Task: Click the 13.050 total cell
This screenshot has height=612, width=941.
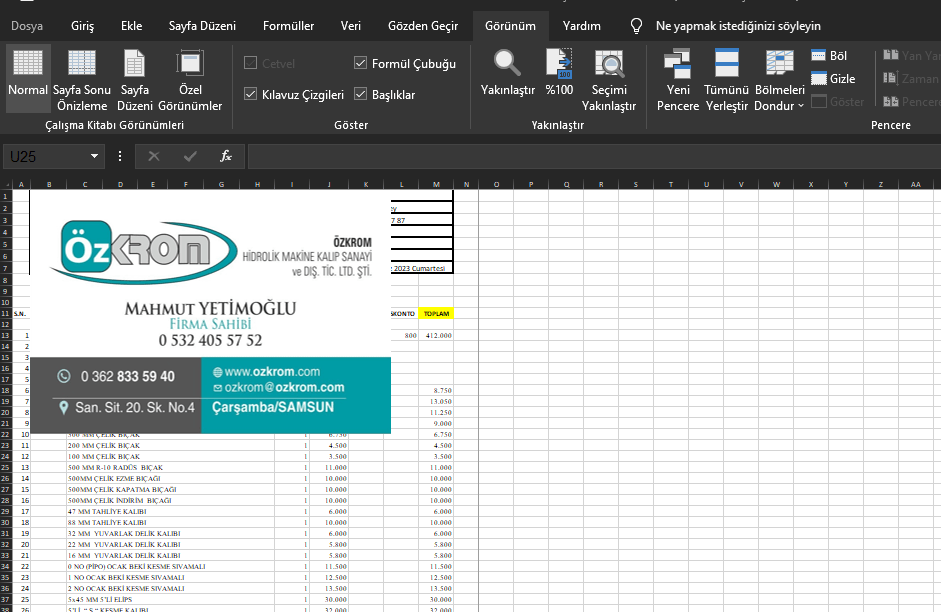Action: point(436,401)
